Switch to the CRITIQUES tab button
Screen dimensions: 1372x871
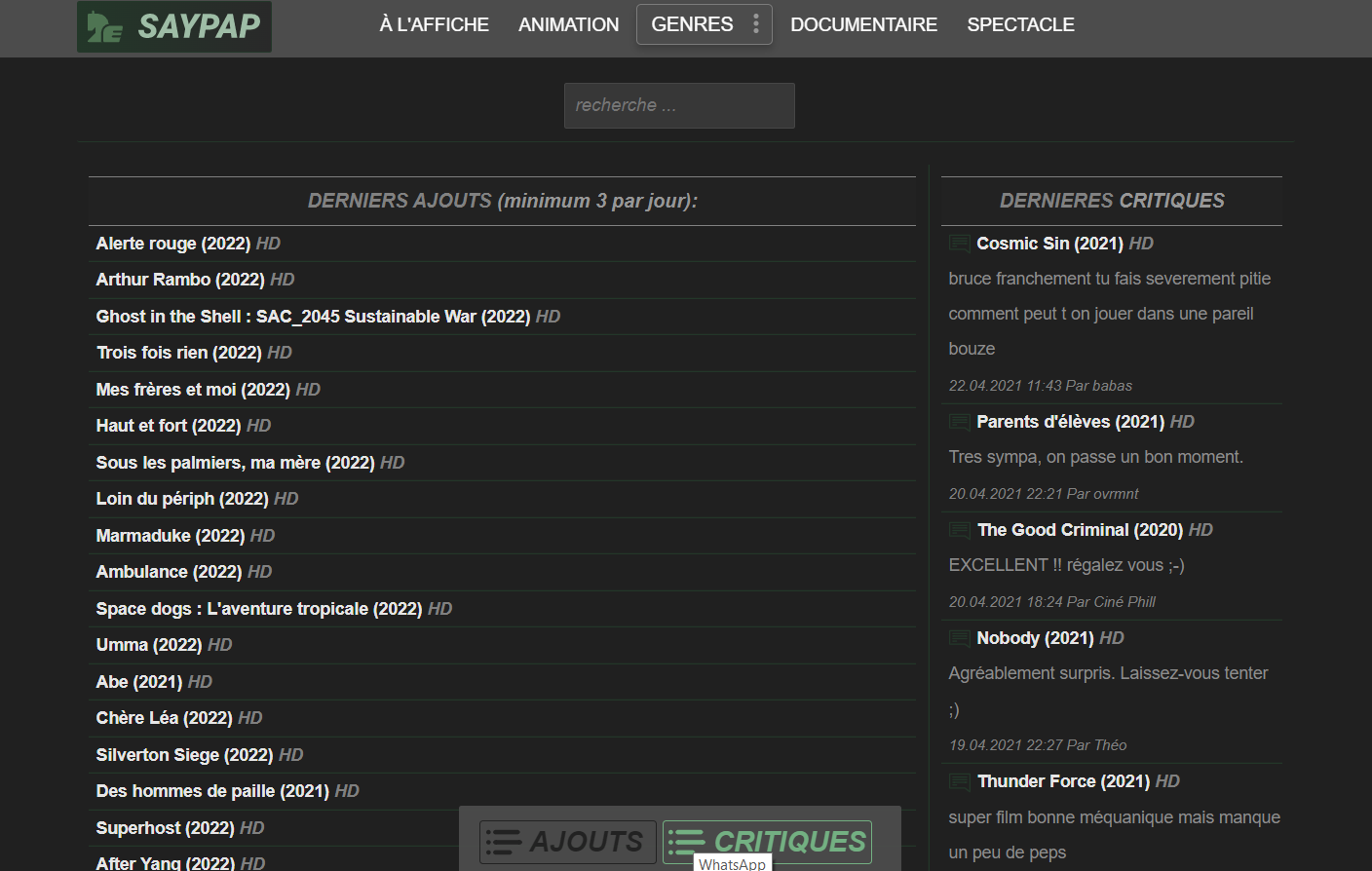(768, 842)
